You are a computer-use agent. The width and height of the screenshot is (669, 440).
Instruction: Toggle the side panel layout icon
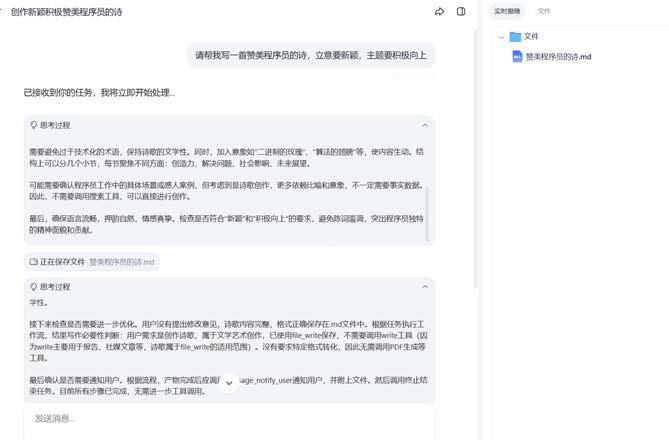[x=461, y=12]
